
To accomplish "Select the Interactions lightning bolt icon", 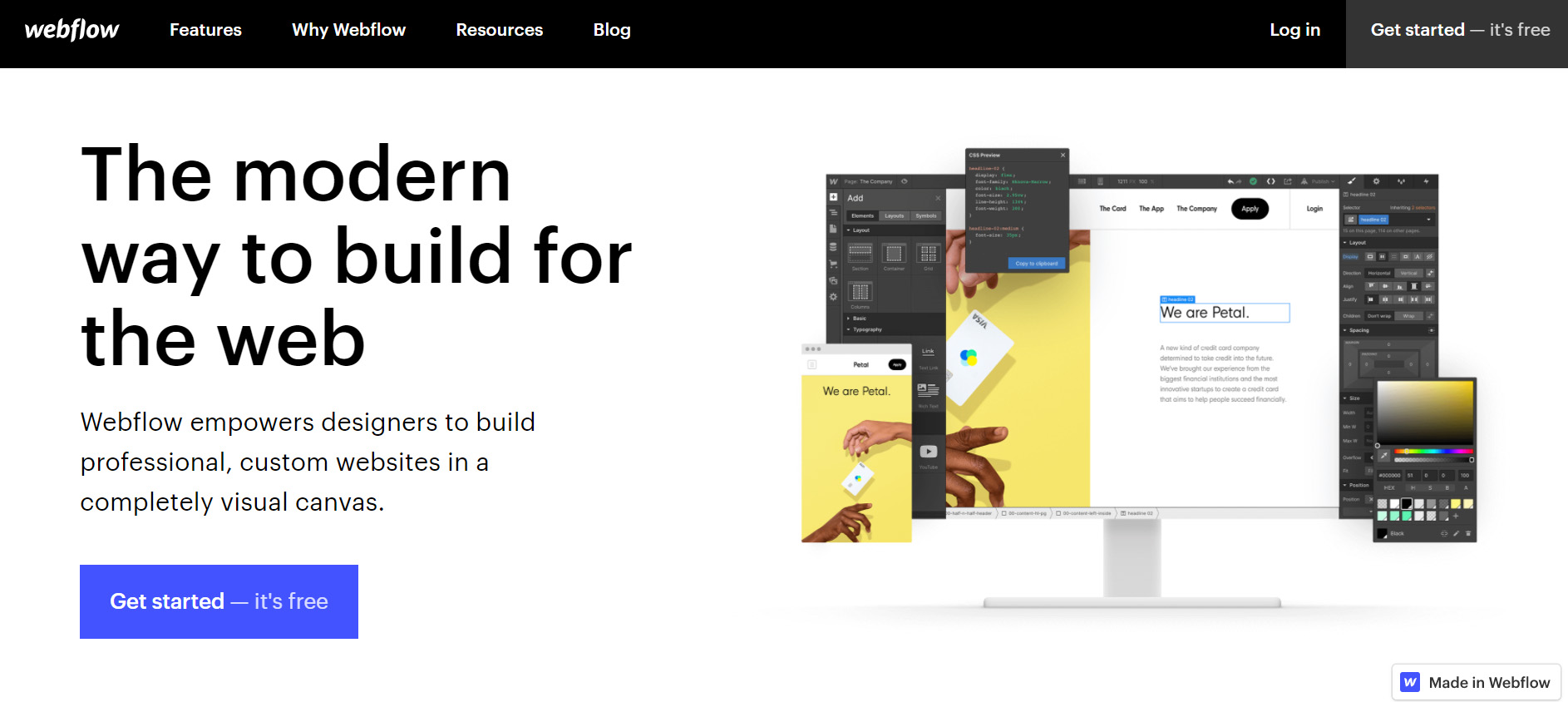I will click(1426, 181).
